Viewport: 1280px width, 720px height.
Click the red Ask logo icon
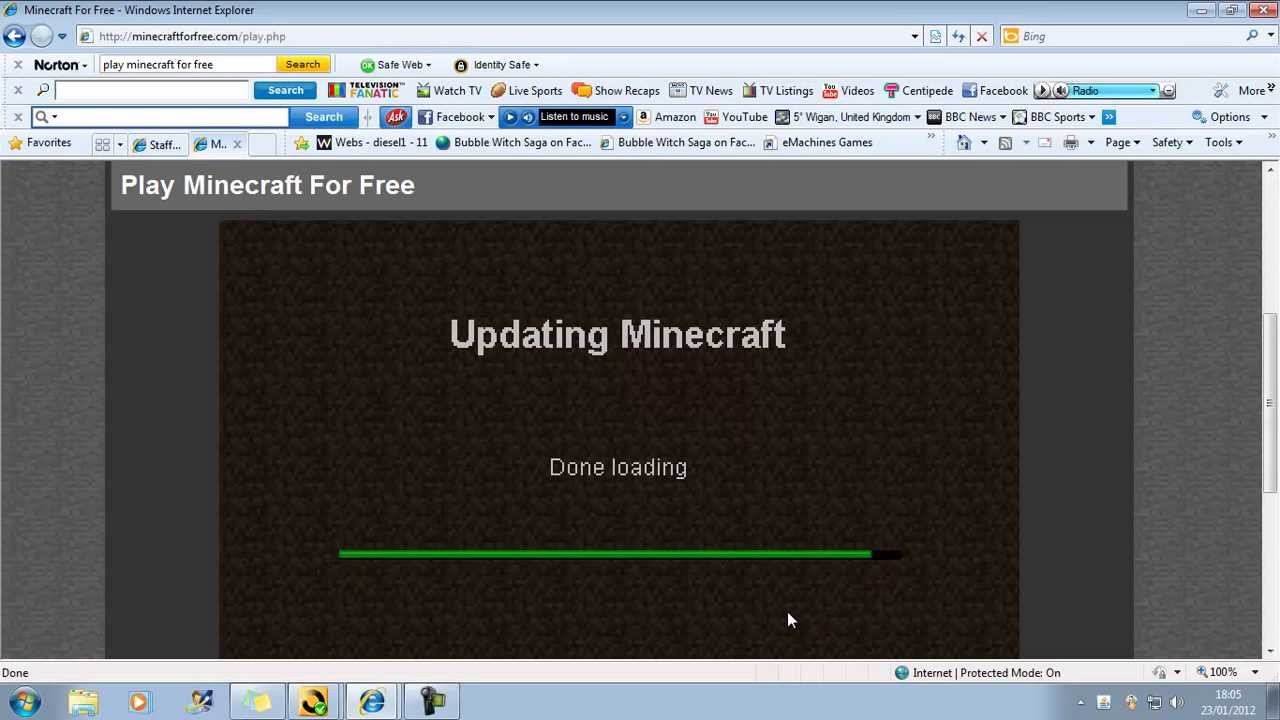(395, 117)
